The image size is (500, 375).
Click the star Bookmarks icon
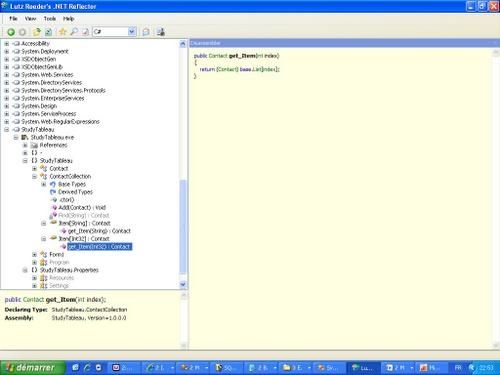(x=62, y=32)
